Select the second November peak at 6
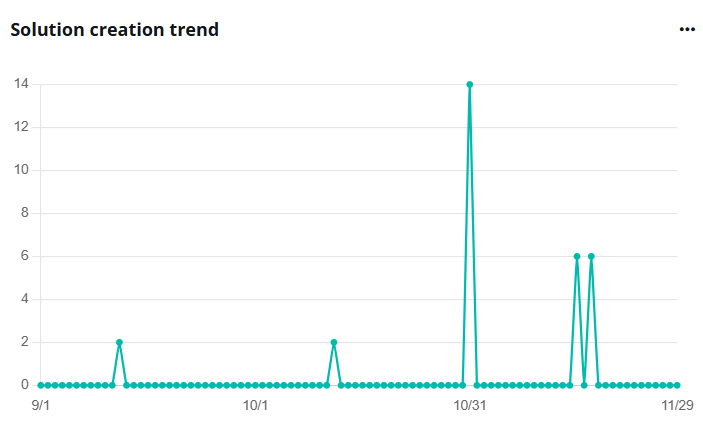Image resolution: width=703 pixels, height=421 pixels. pyautogui.click(x=591, y=256)
